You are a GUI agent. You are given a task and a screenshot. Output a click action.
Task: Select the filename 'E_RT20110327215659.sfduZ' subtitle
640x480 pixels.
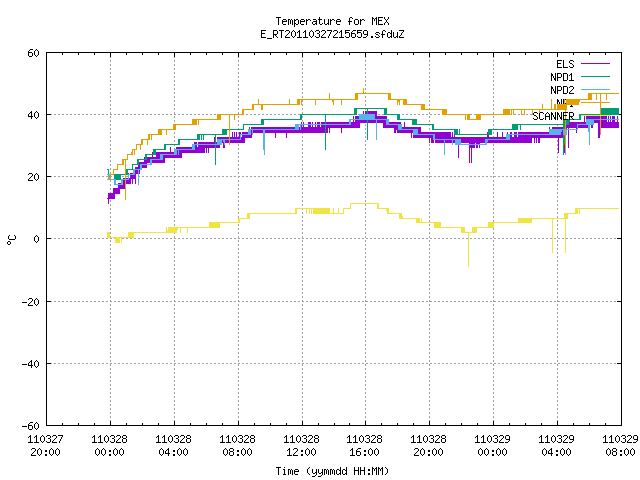point(332,34)
